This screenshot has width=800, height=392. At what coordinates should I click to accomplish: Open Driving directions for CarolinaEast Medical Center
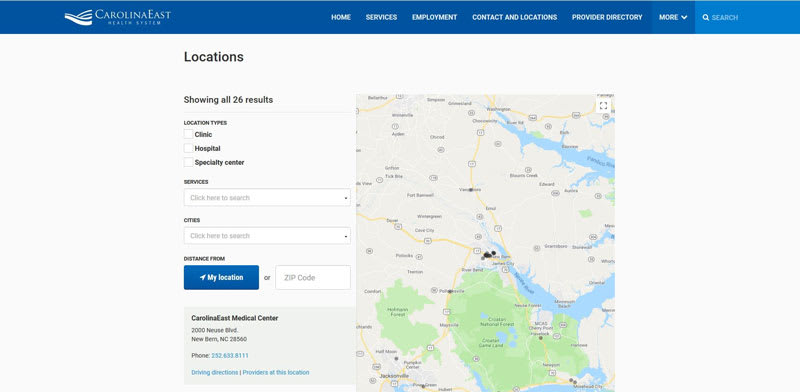[x=215, y=372]
